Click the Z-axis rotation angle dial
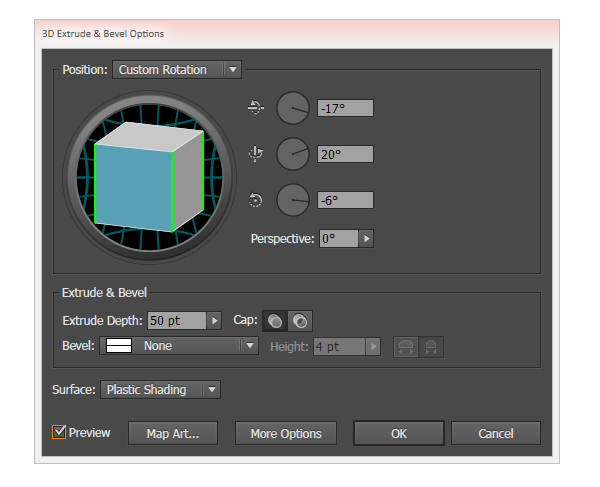This screenshot has height=487, width=600. [293, 200]
